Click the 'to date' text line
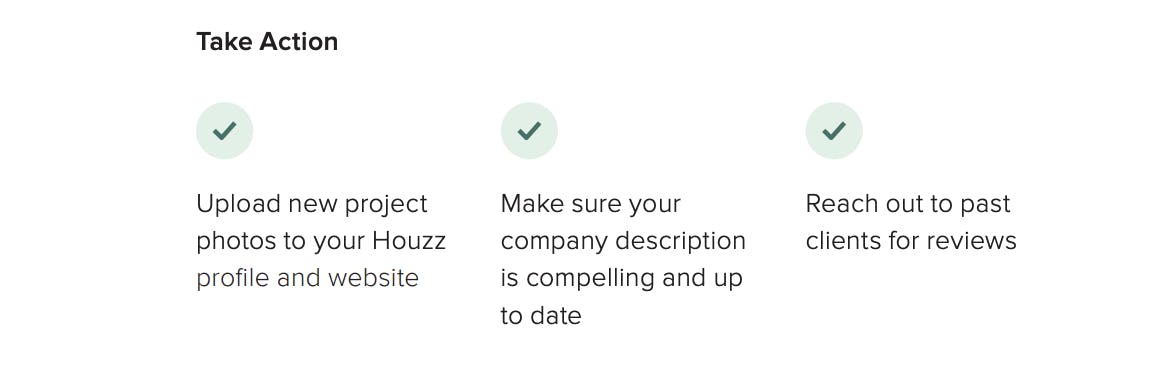 tap(541, 316)
